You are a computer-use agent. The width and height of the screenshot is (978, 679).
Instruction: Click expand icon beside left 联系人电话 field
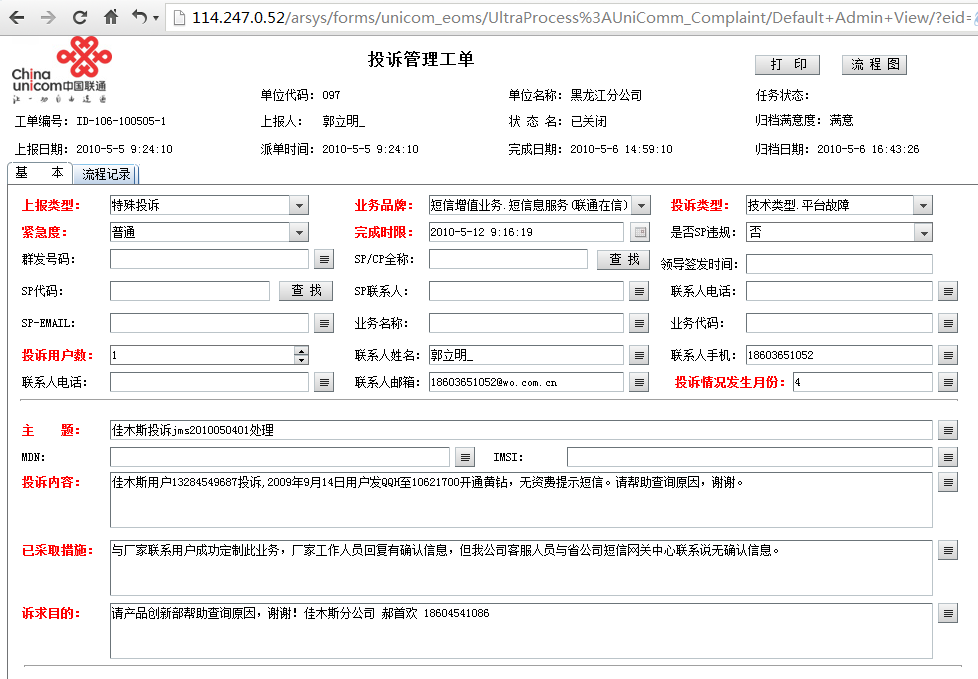[324, 382]
